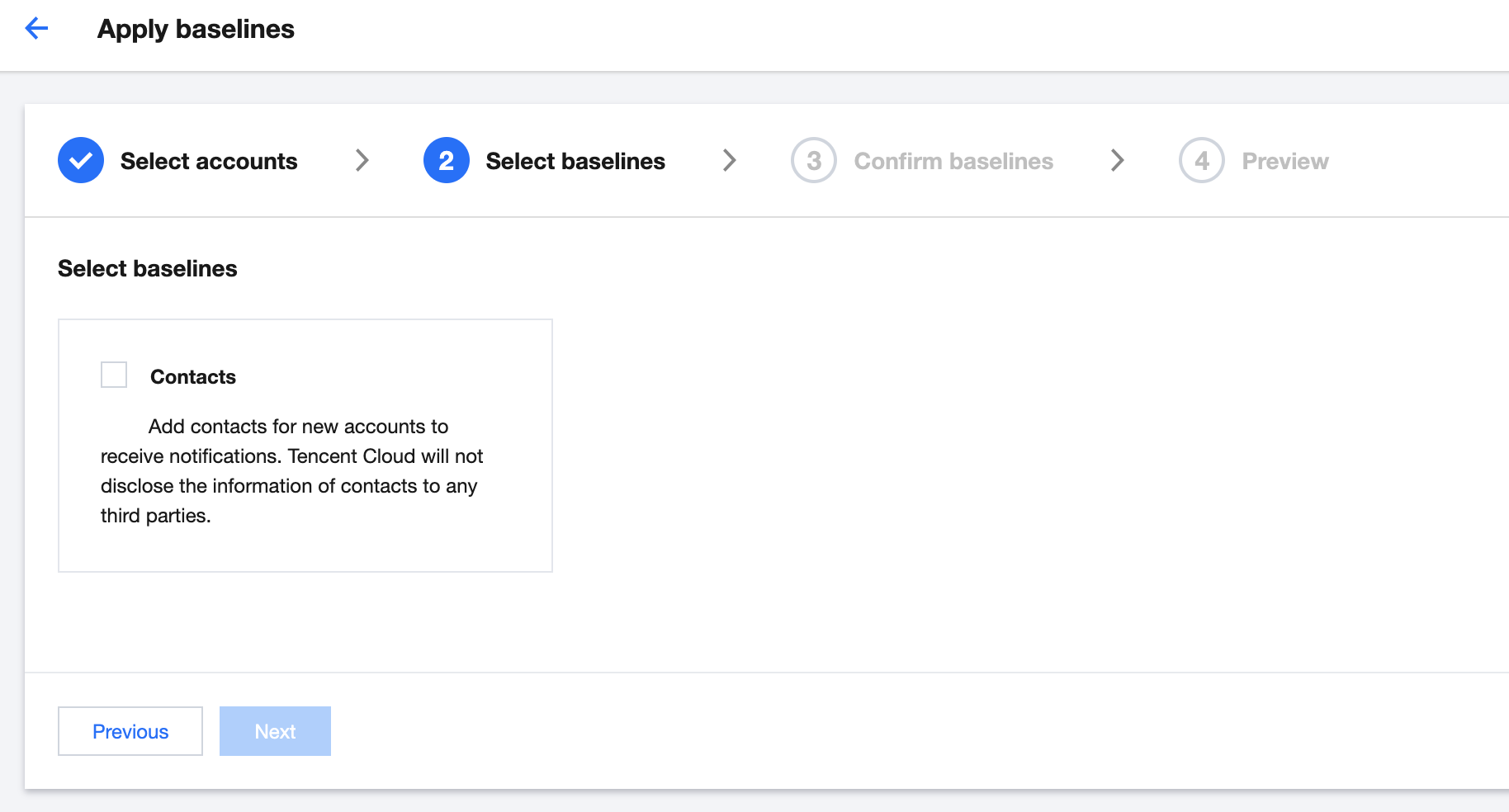Click the Contacts label text
Image resolution: width=1509 pixels, height=812 pixels.
coord(193,377)
